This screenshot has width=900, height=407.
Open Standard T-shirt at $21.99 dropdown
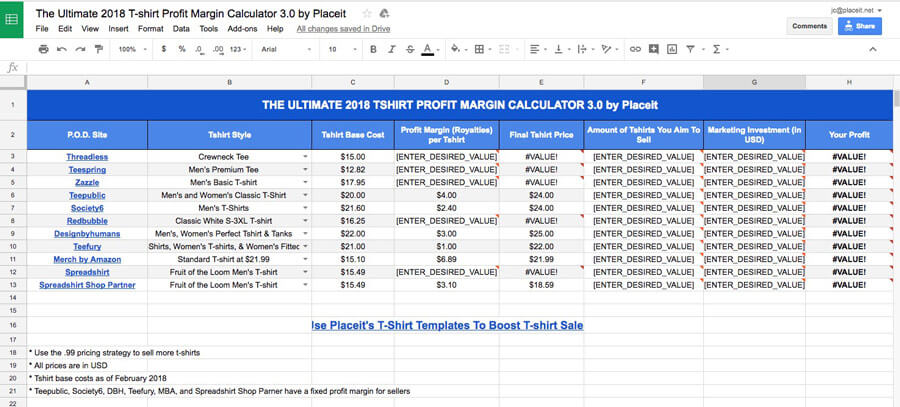click(x=305, y=259)
